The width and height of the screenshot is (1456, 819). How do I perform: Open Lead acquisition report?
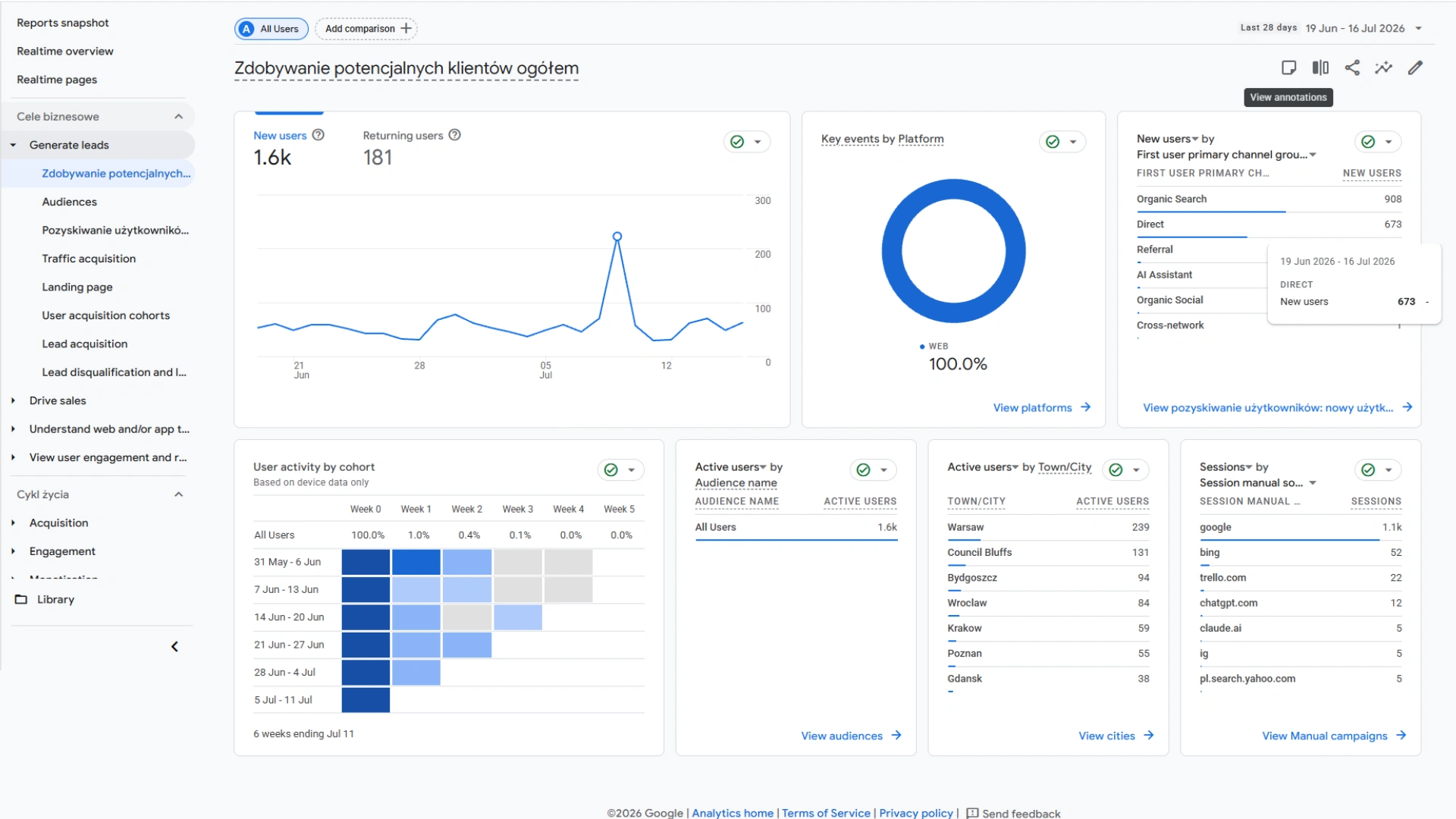[85, 344]
